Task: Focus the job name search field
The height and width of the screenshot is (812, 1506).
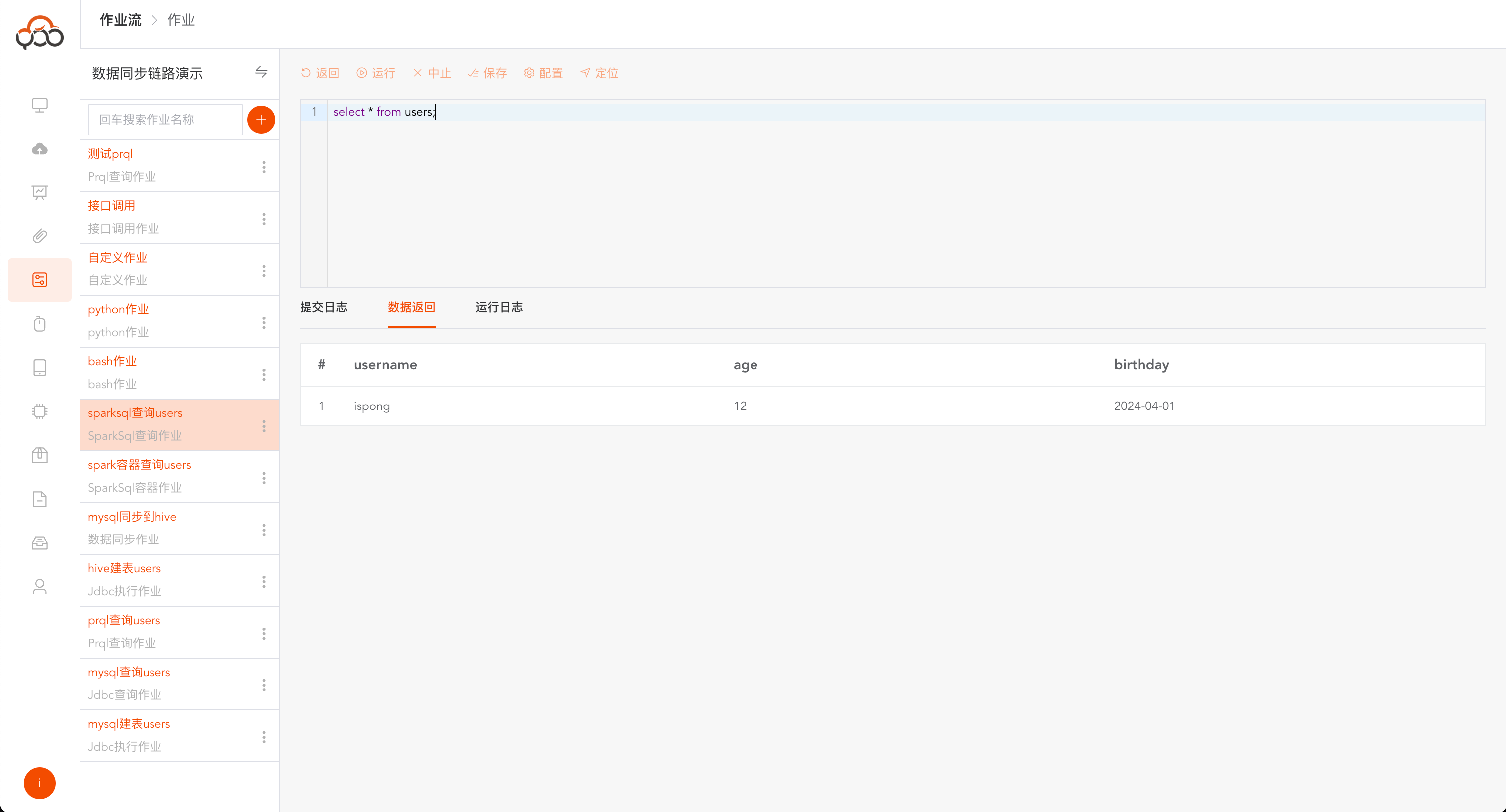Action: click(x=165, y=119)
